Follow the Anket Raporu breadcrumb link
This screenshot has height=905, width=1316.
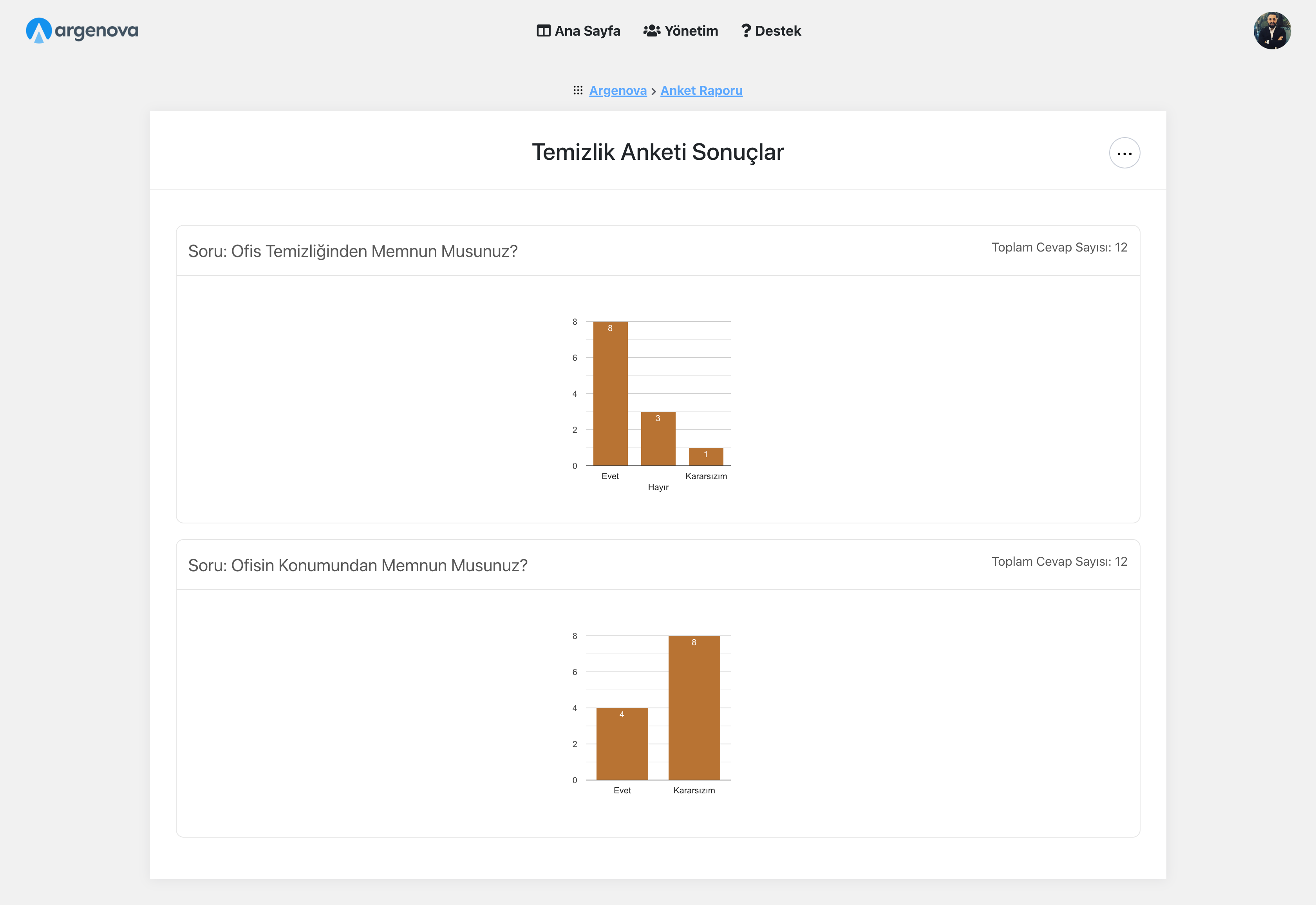(701, 91)
